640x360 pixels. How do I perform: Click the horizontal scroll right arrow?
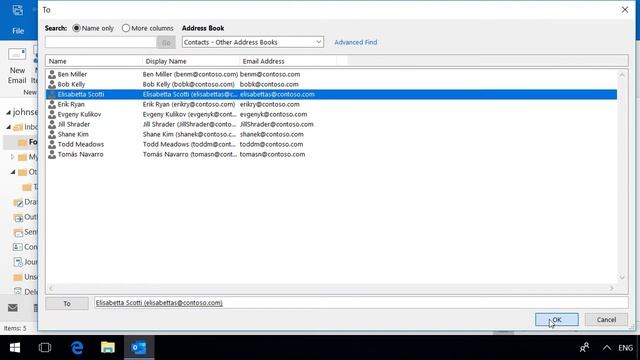click(x=611, y=288)
